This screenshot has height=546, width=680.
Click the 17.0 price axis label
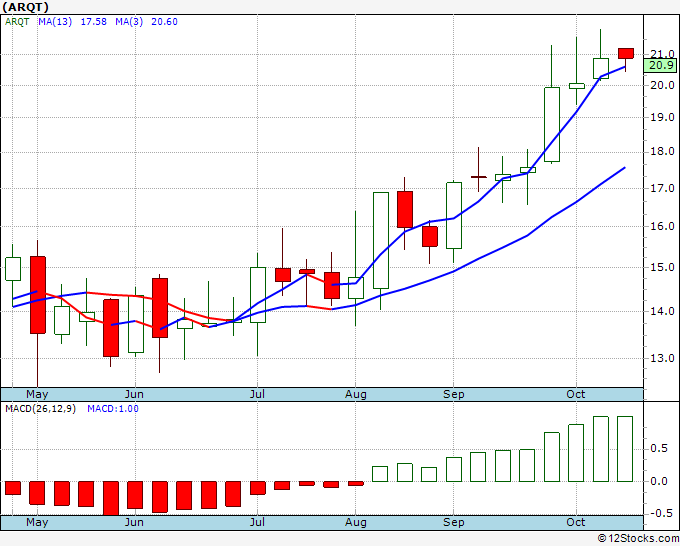click(662, 188)
